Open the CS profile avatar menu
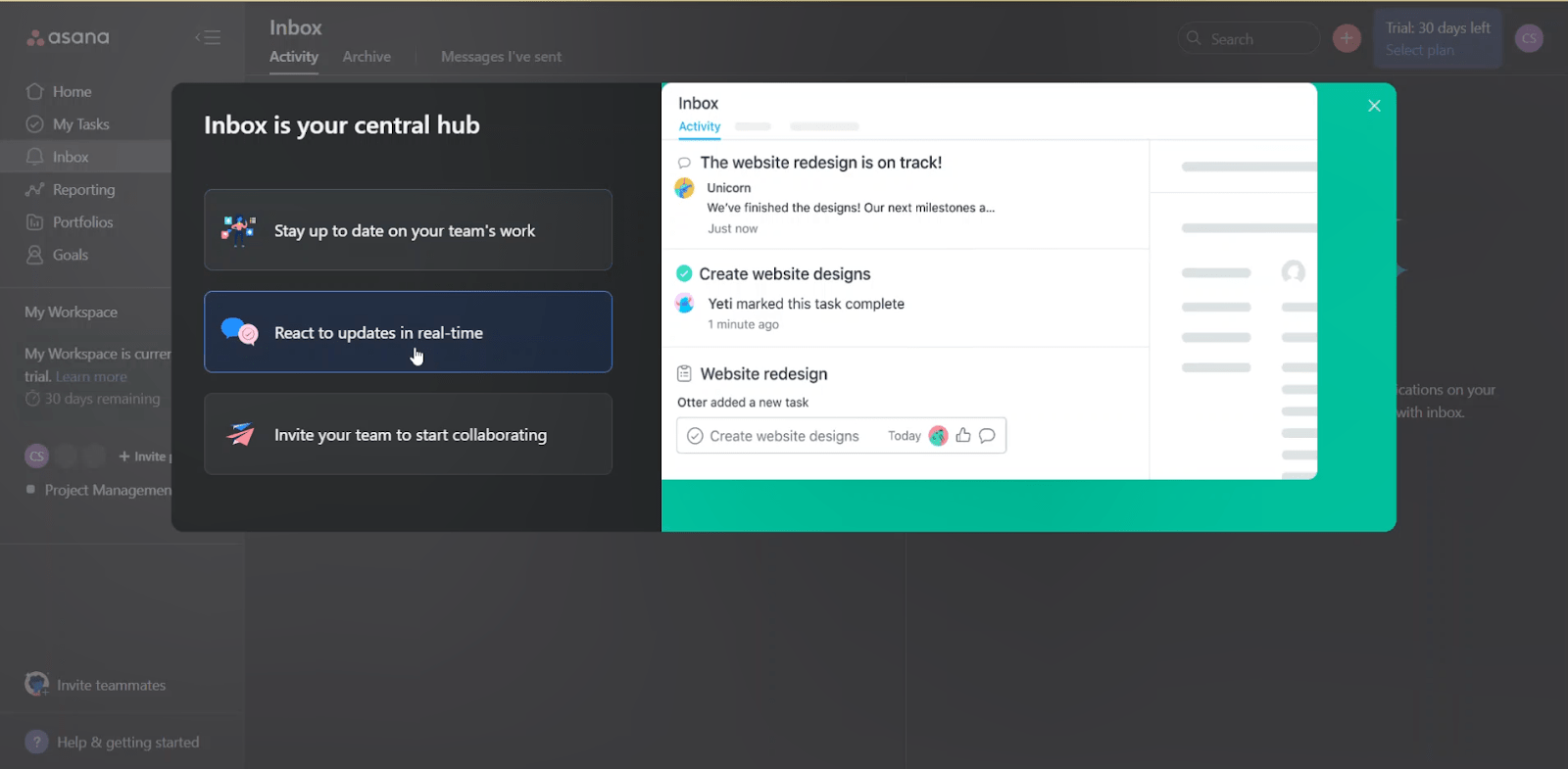This screenshot has width=1568, height=769. click(x=1529, y=38)
